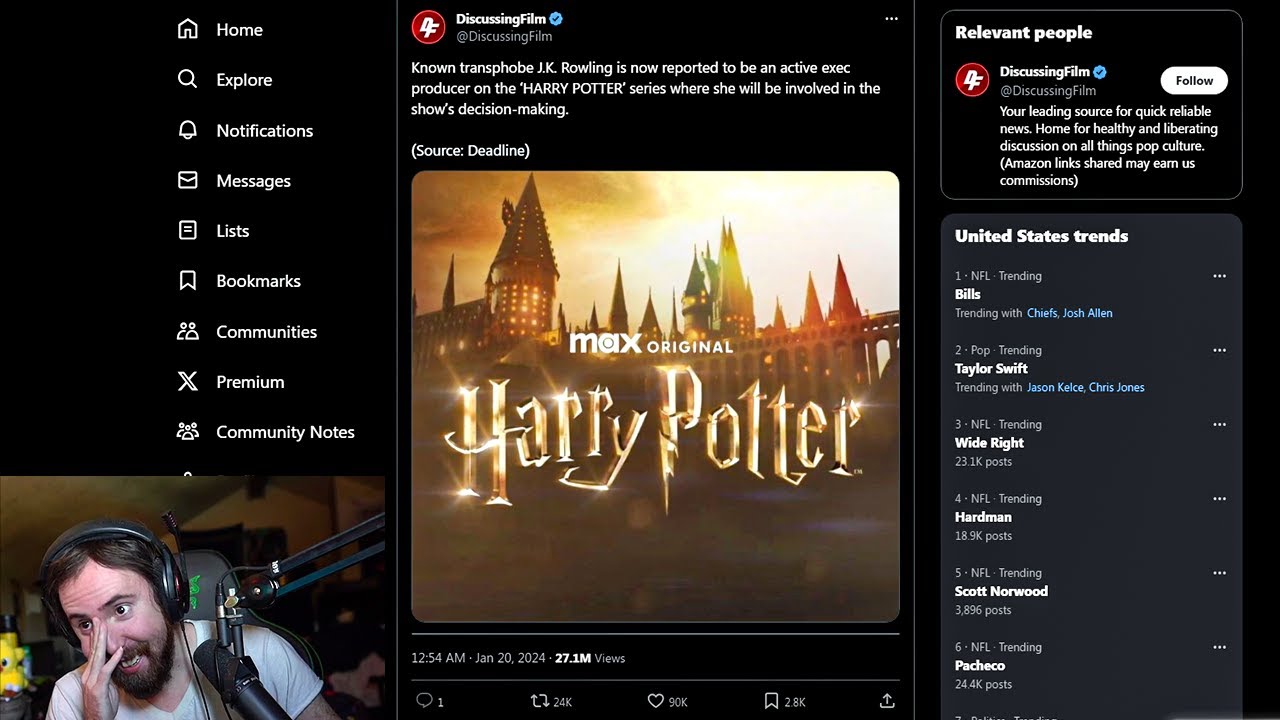1280x720 pixels.
Task: Open DiscussingFilm avatar in Relevant people
Action: tap(972, 80)
